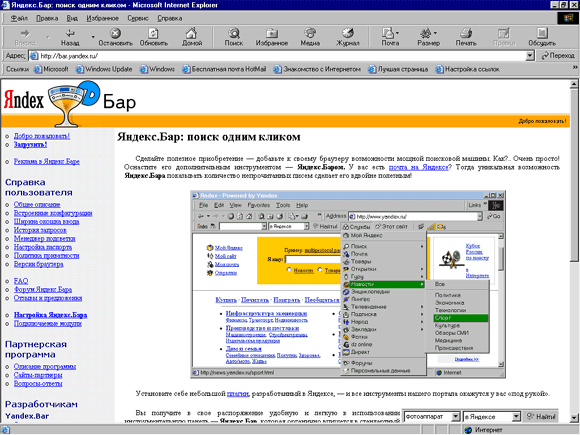Expand the Назад history dropdown arrow
This screenshot has width=580, height=435.
93,37
